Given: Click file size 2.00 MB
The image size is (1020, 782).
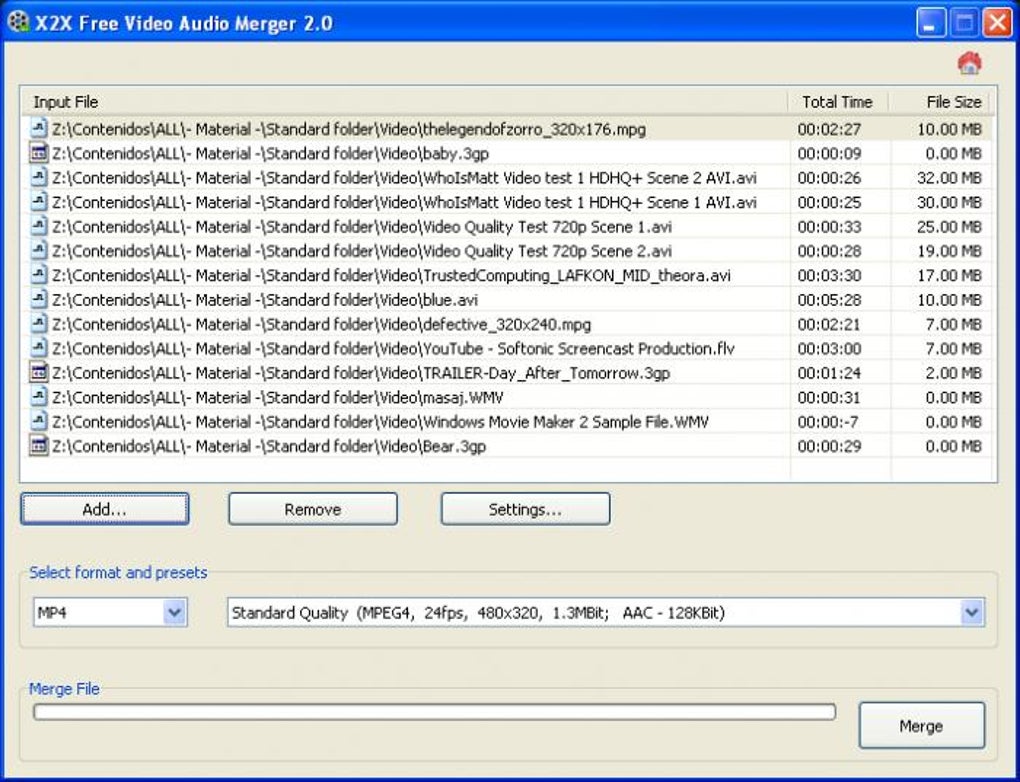Looking at the screenshot, I should coord(953,373).
